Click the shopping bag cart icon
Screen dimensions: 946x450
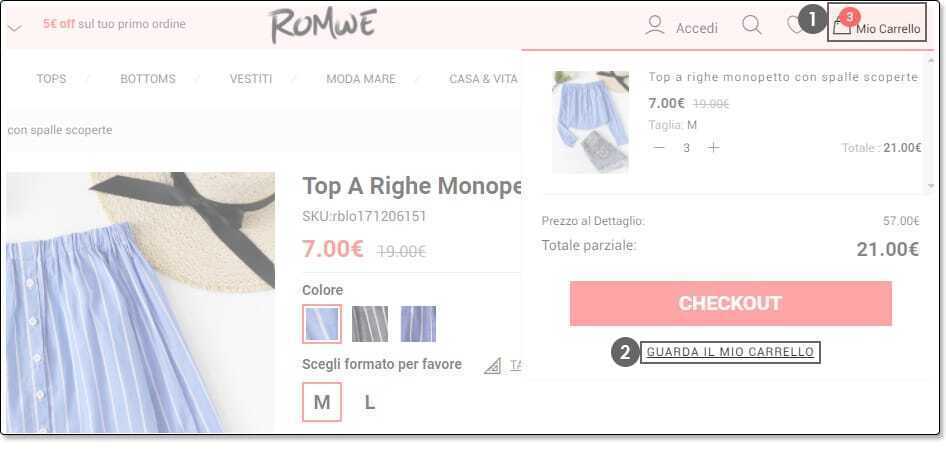click(841, 27)
